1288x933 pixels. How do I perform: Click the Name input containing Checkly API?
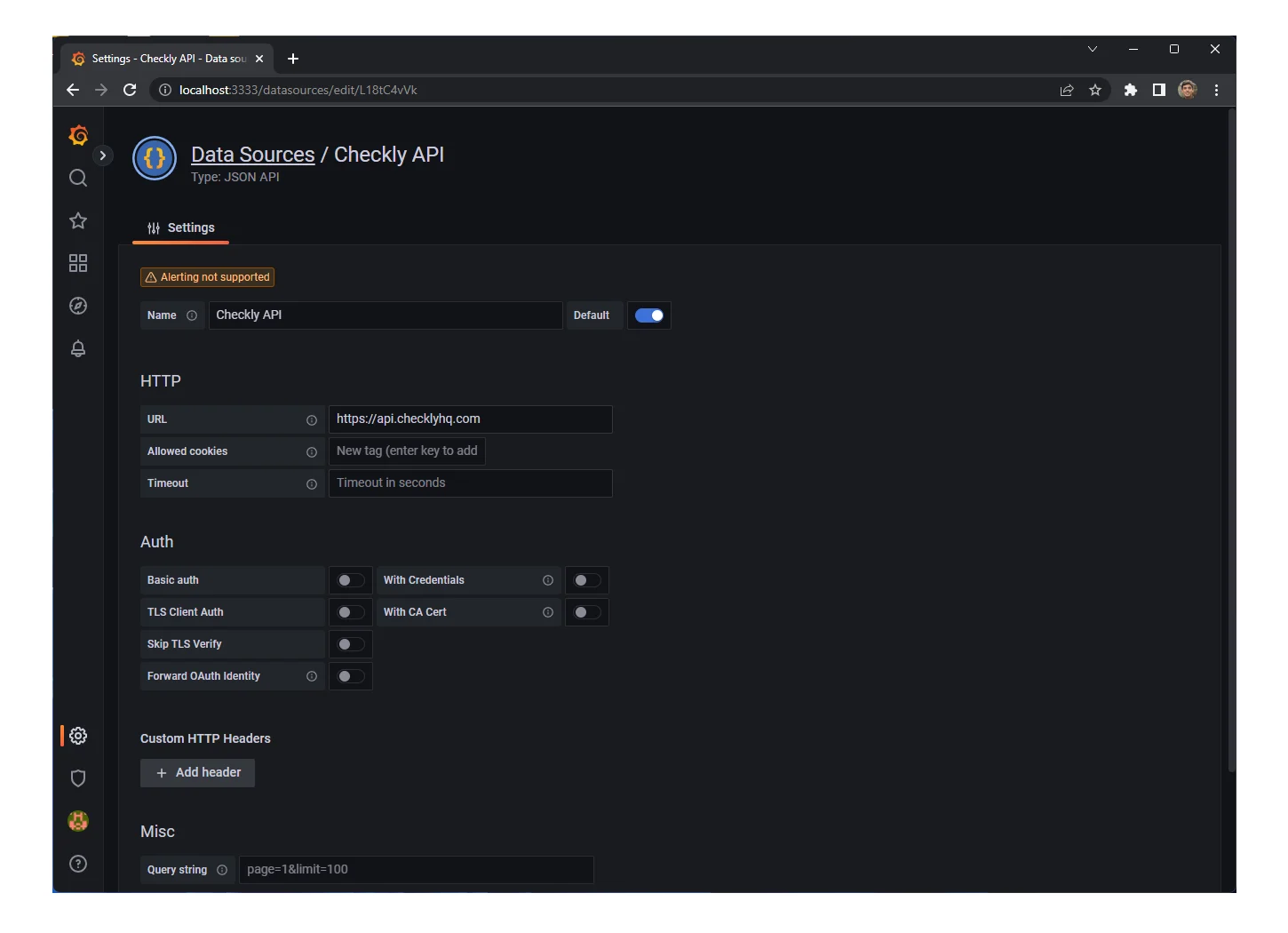(x=386, y=315)
